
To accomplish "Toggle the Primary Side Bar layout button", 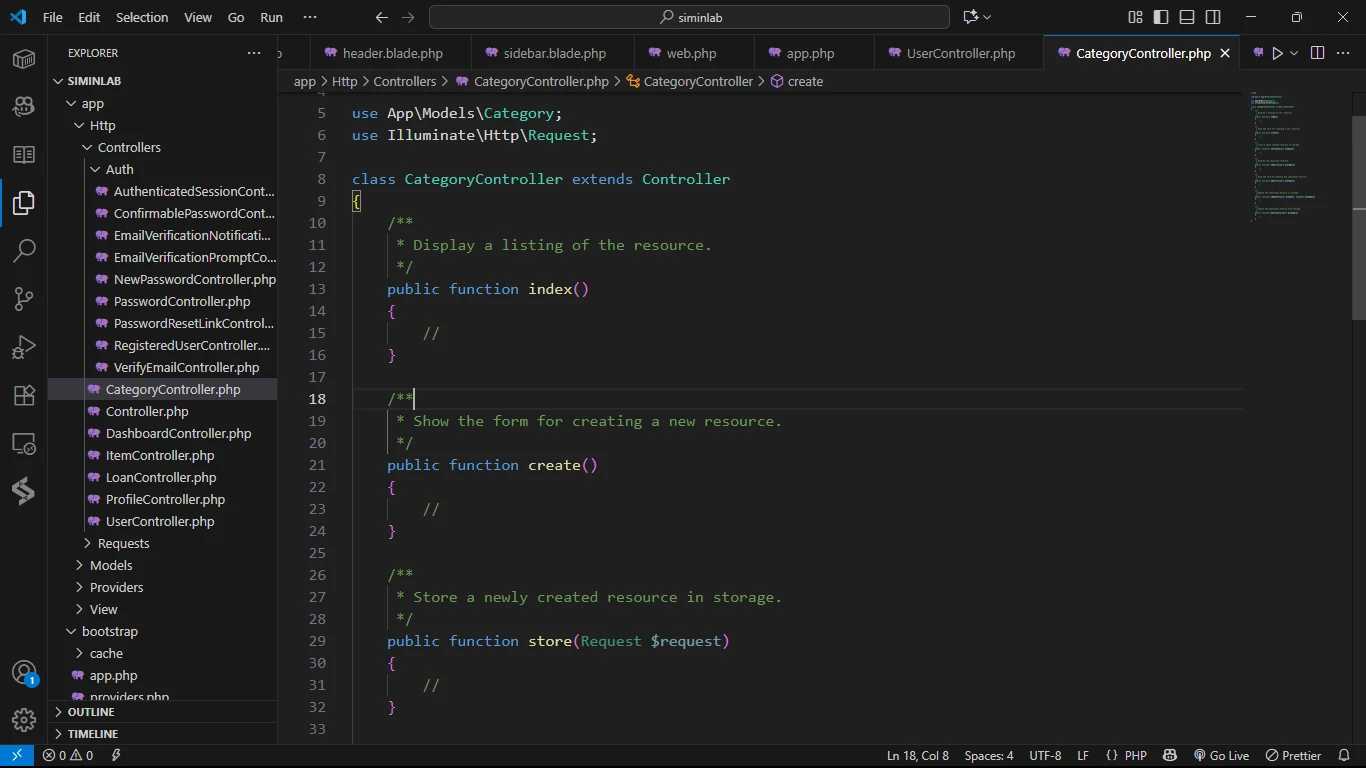I will click(x=1161, y=17).
